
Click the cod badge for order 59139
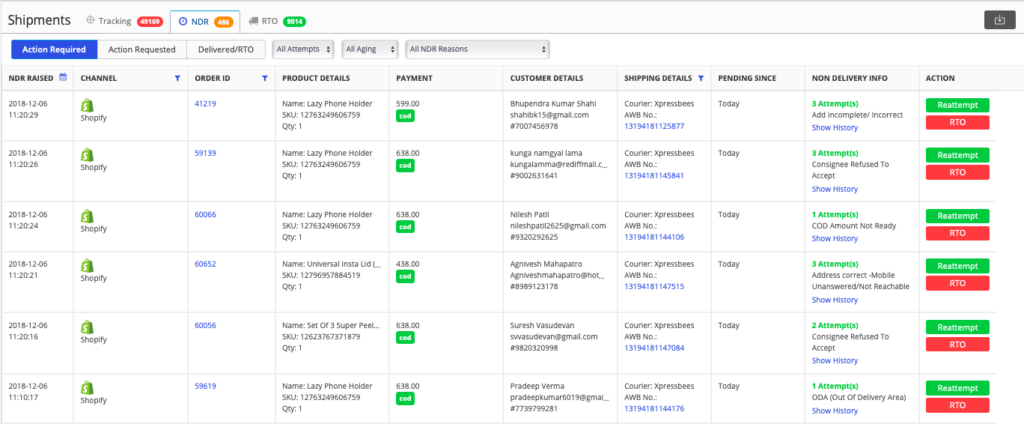[x=406, y=166]
